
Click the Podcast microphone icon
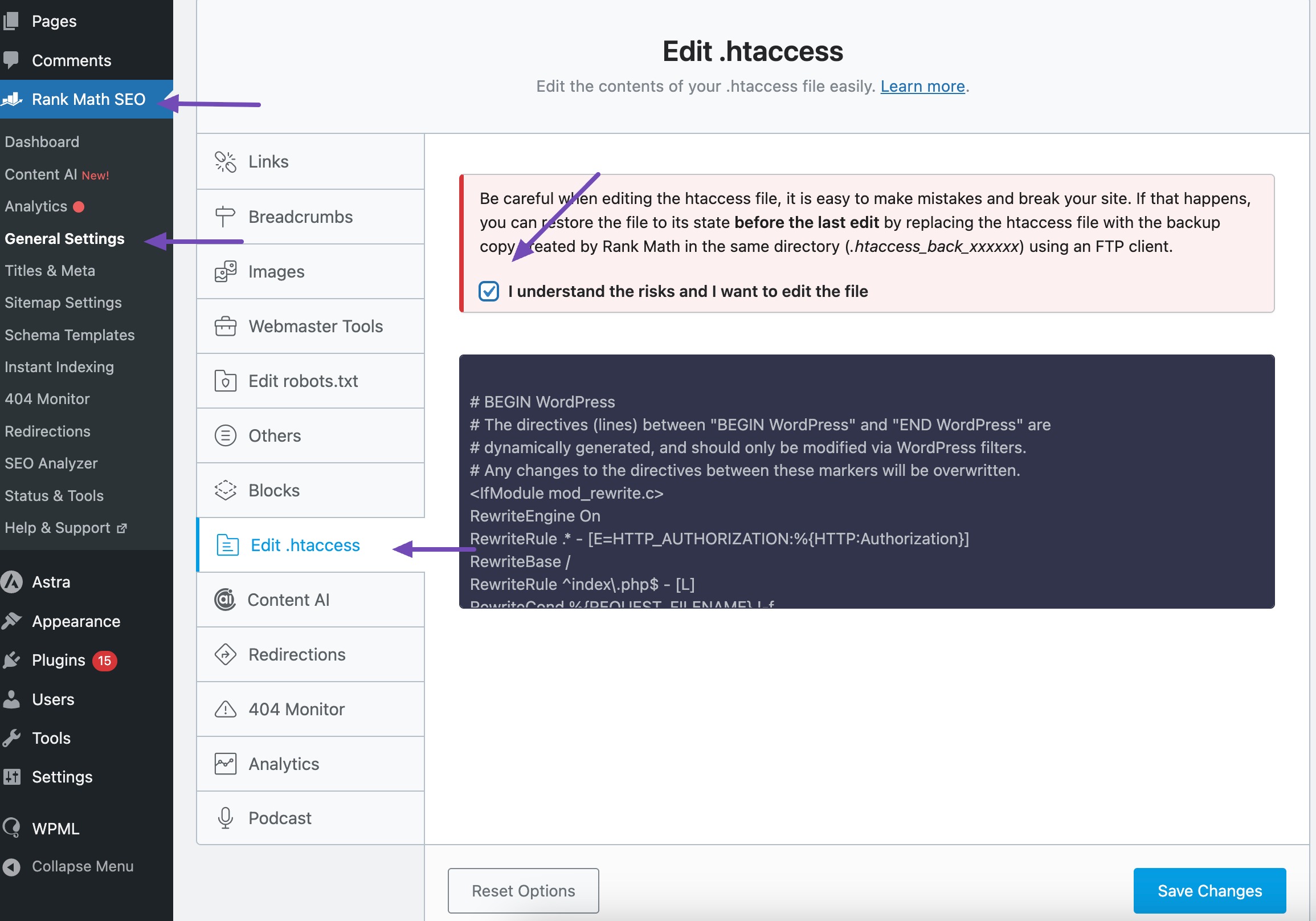click(225, 818)
